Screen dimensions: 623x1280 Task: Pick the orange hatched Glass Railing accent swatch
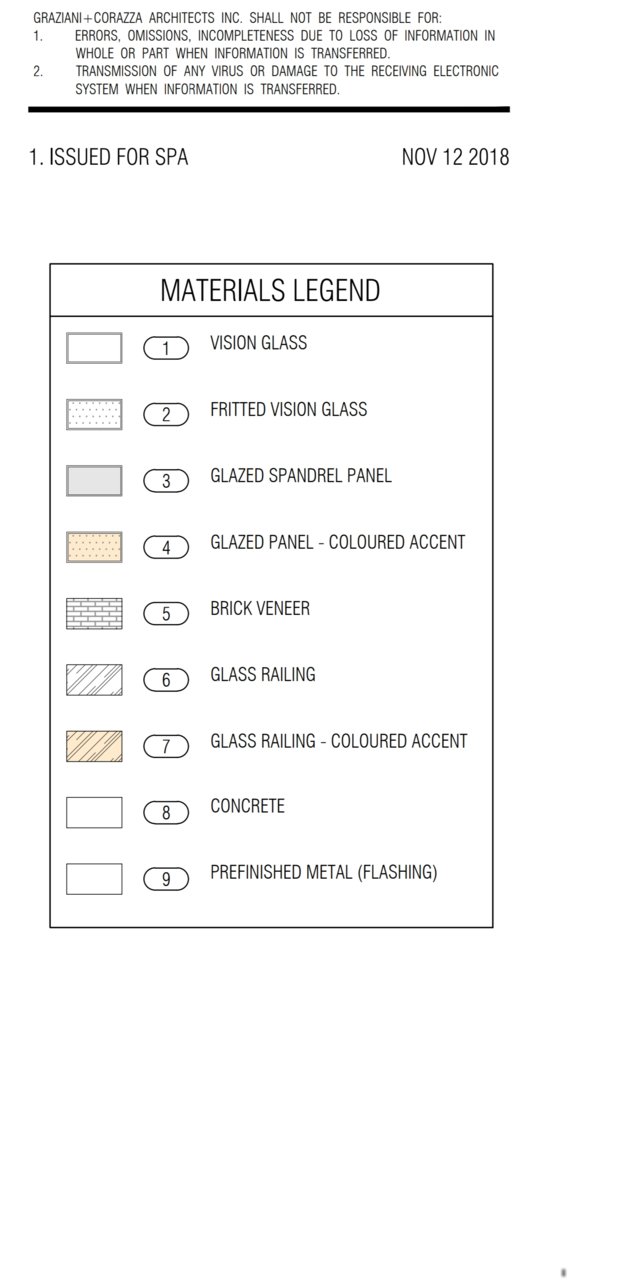pos(94,746)
